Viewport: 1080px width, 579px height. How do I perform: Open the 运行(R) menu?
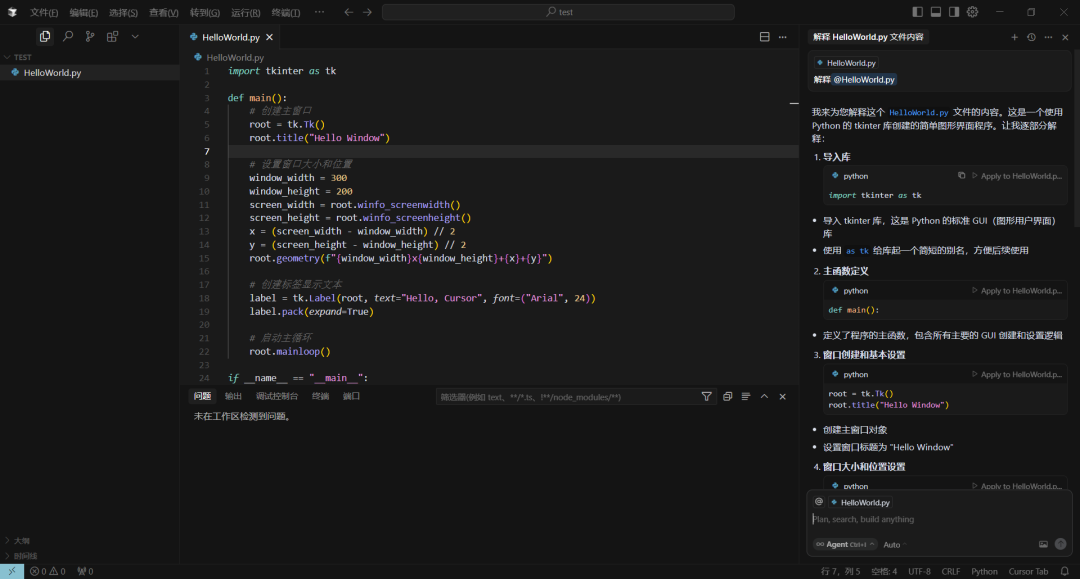pos(245,12)
